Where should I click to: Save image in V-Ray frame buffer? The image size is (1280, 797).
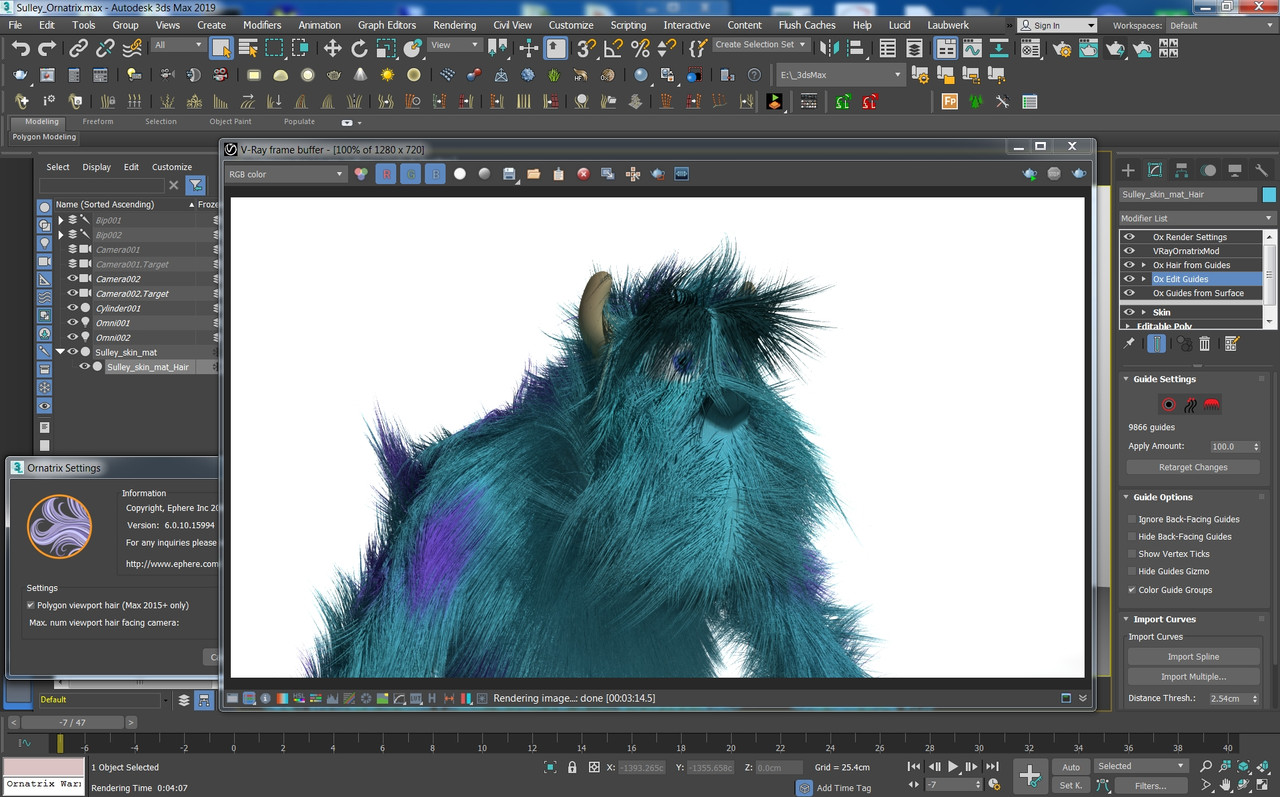(509, 174)
